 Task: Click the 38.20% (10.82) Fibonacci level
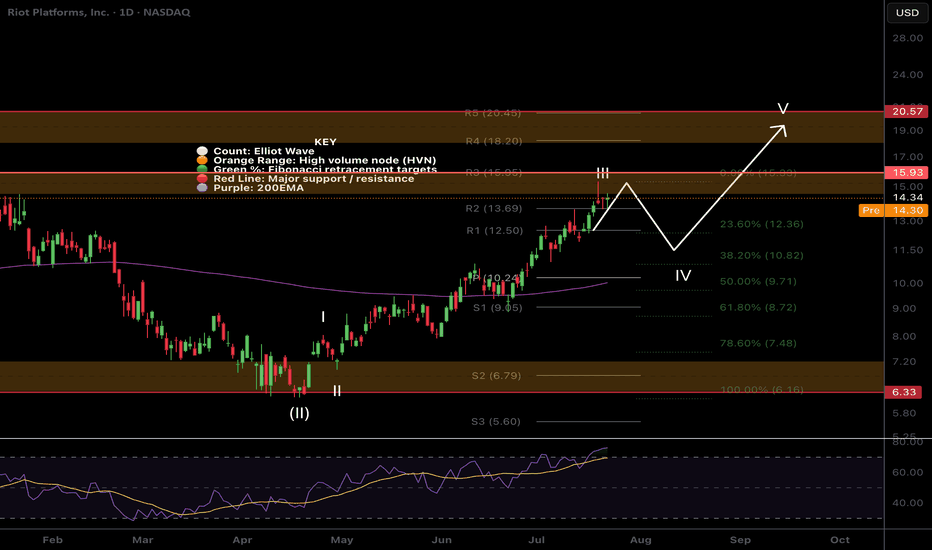pos(761,255)
